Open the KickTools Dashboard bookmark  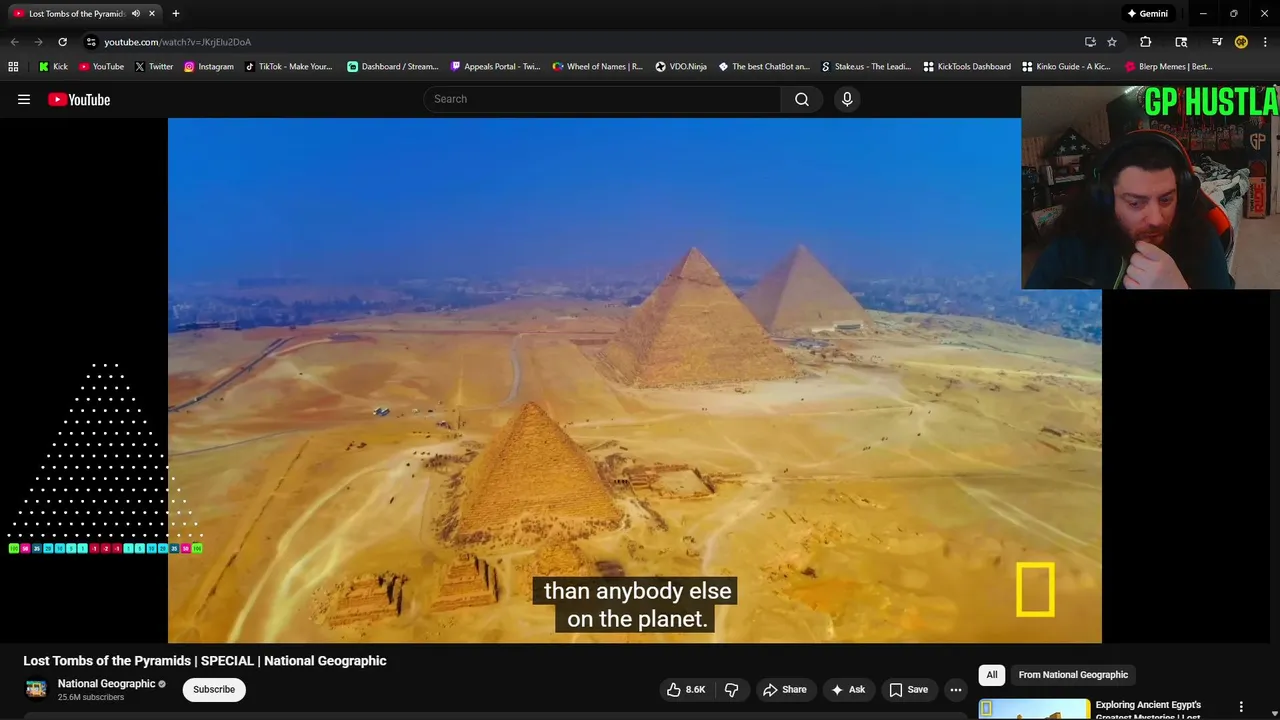point(967,67)
